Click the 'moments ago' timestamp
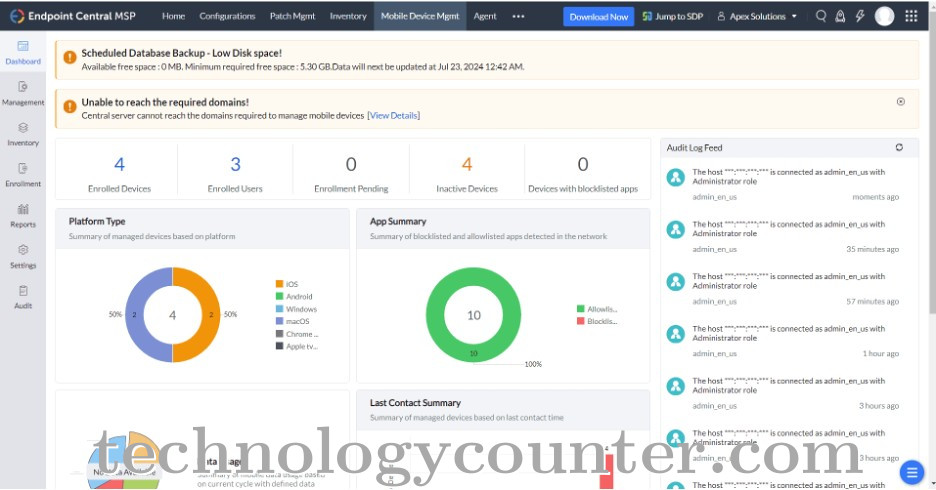This screenshot has width=936, height=490. 875,197
